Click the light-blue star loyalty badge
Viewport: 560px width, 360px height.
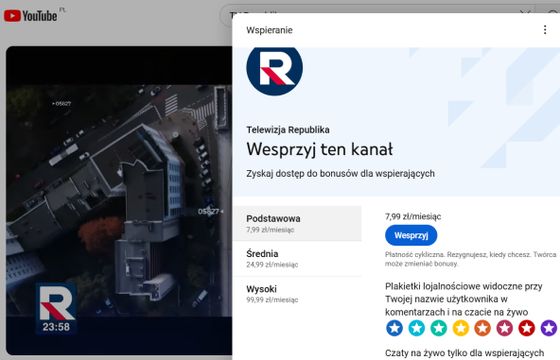click(x=416, y=328)
